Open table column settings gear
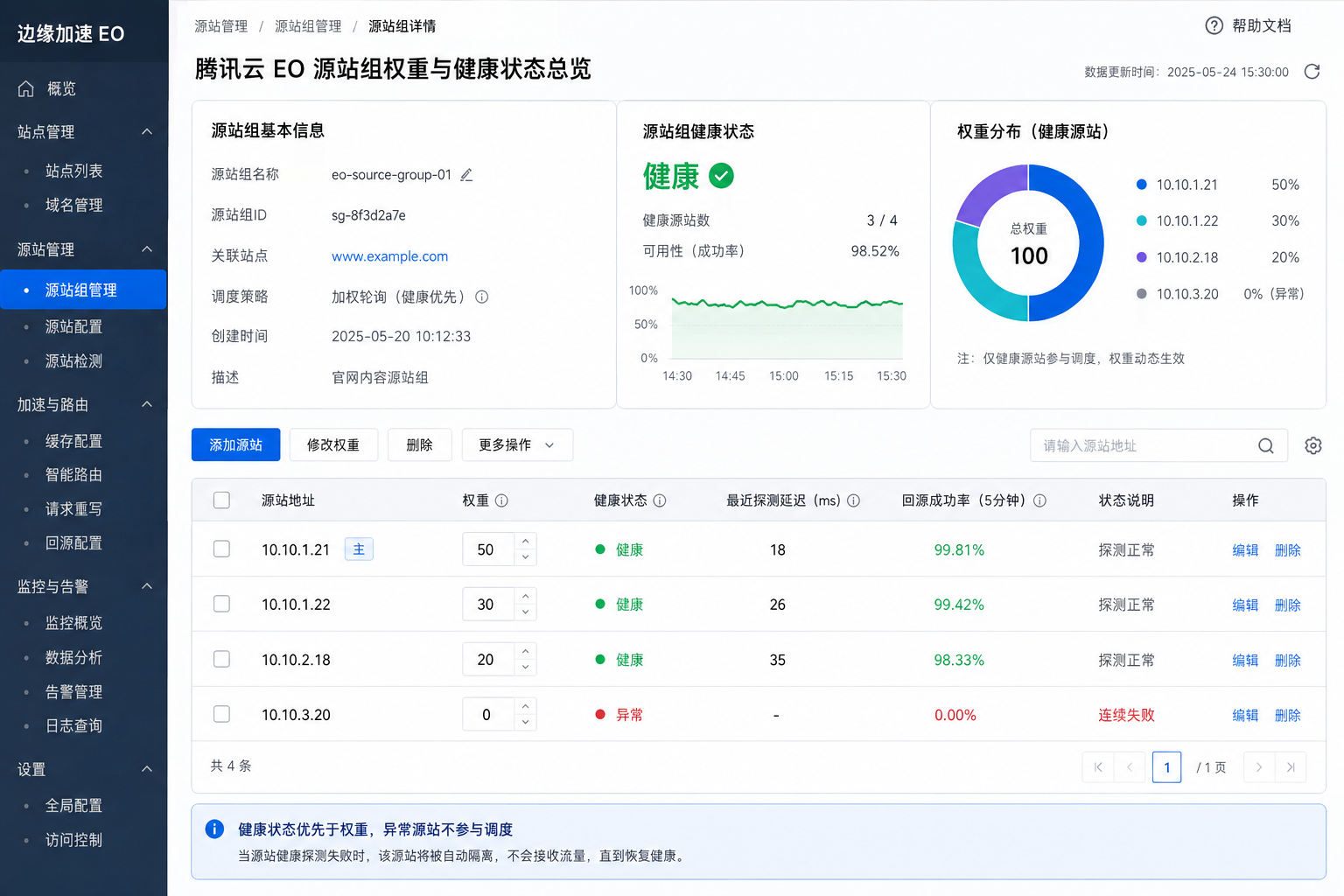The width and height of the screenshot is (1344, 896). pos(1313,445)
